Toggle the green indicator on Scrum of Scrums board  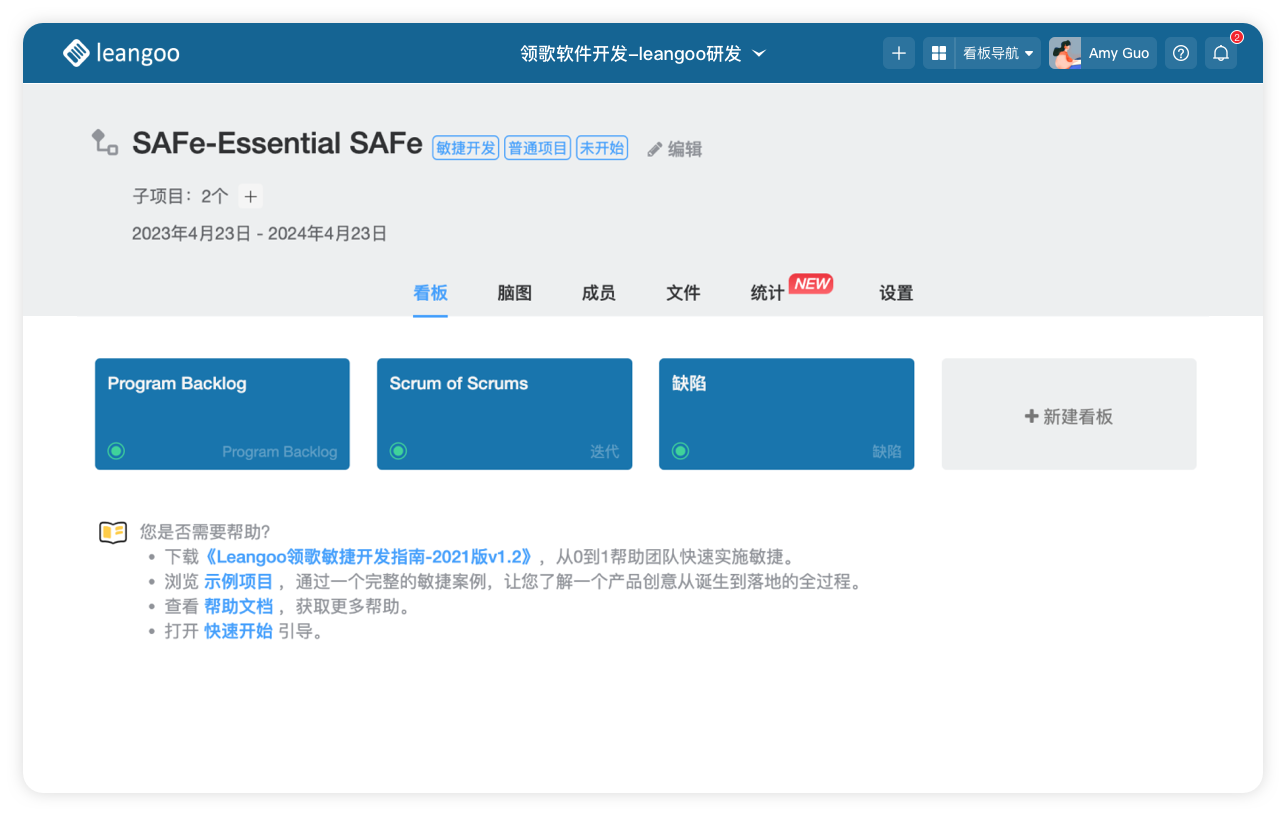pyautogui.click(x=398, y=451)
